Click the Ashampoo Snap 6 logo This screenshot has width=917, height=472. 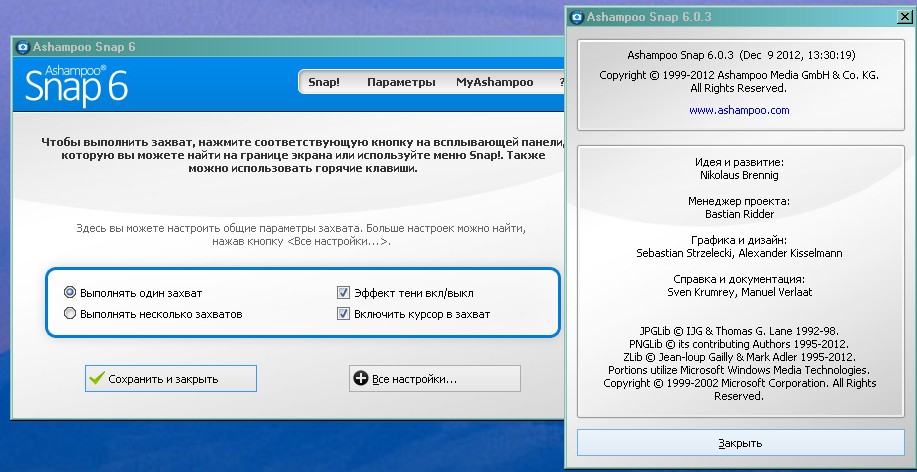[x=76, y=85]
